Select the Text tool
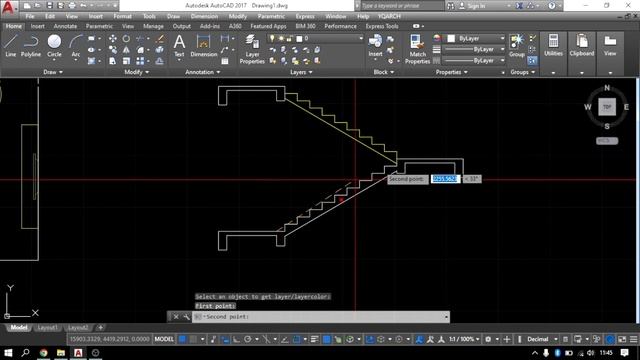640x360 pixels. click(179, 45)
